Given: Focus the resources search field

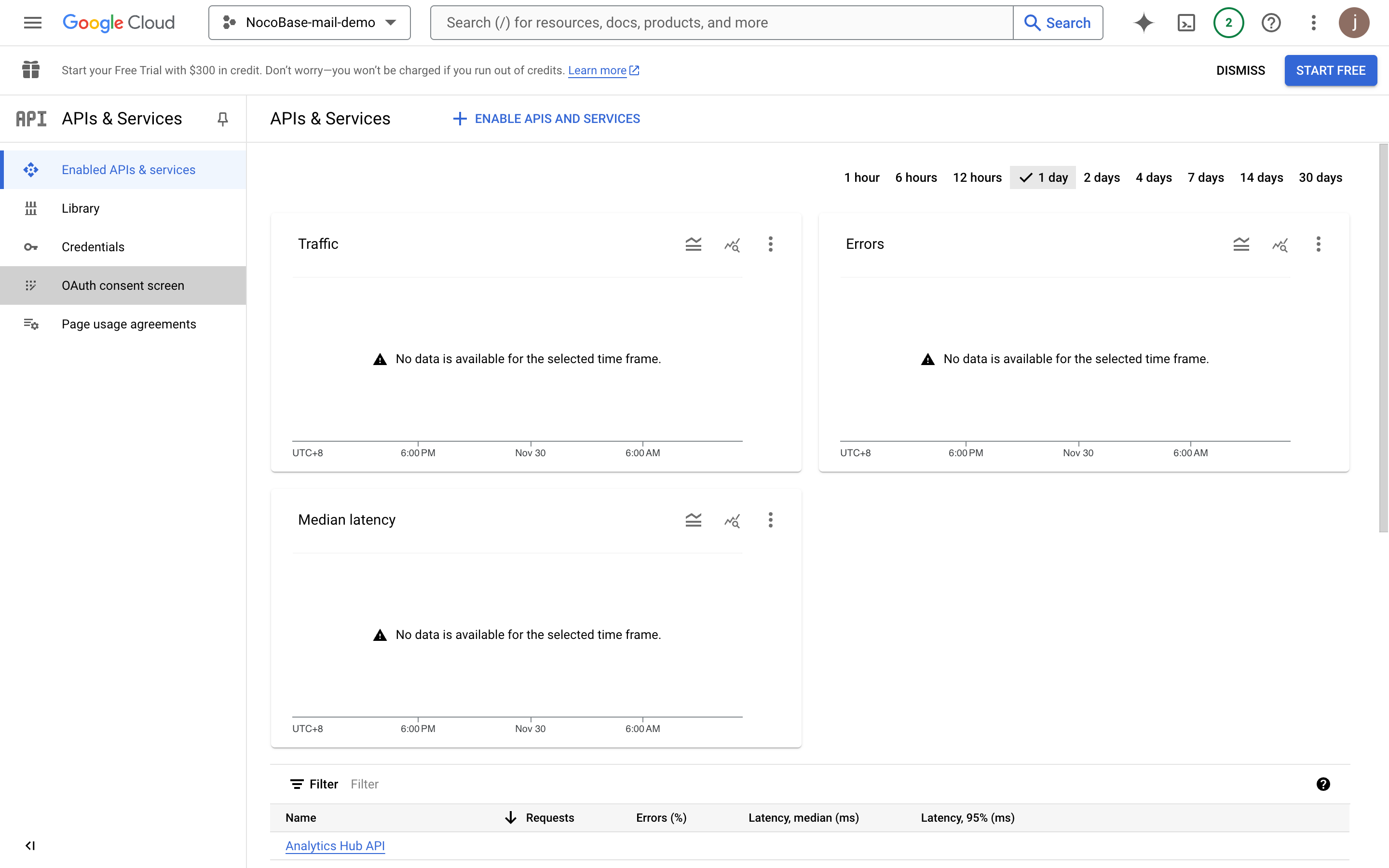Looking at the screenshot, I should pos(722,23).
